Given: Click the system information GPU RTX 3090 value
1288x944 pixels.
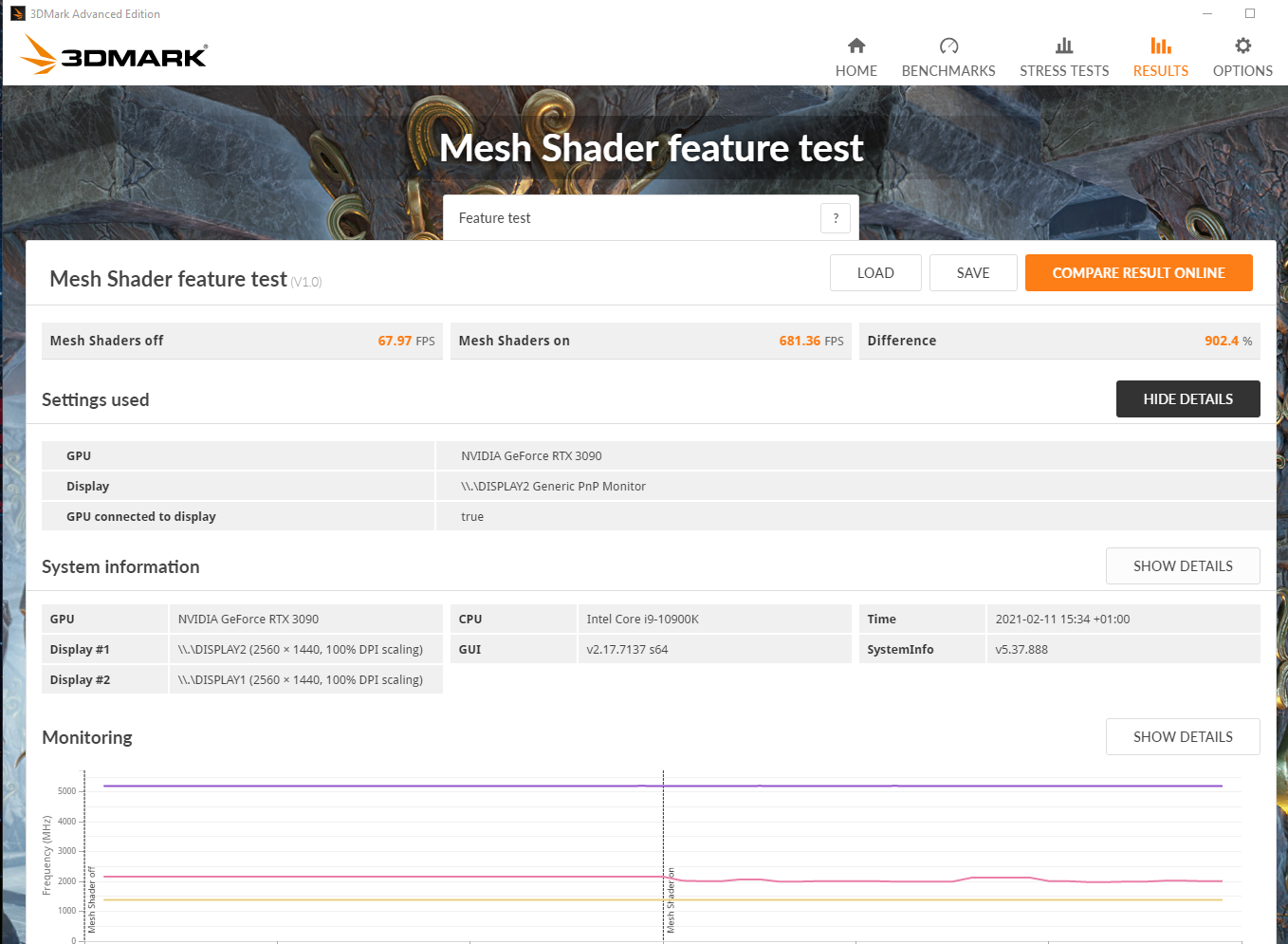Looking at the screenshot, I should (248, 619).
